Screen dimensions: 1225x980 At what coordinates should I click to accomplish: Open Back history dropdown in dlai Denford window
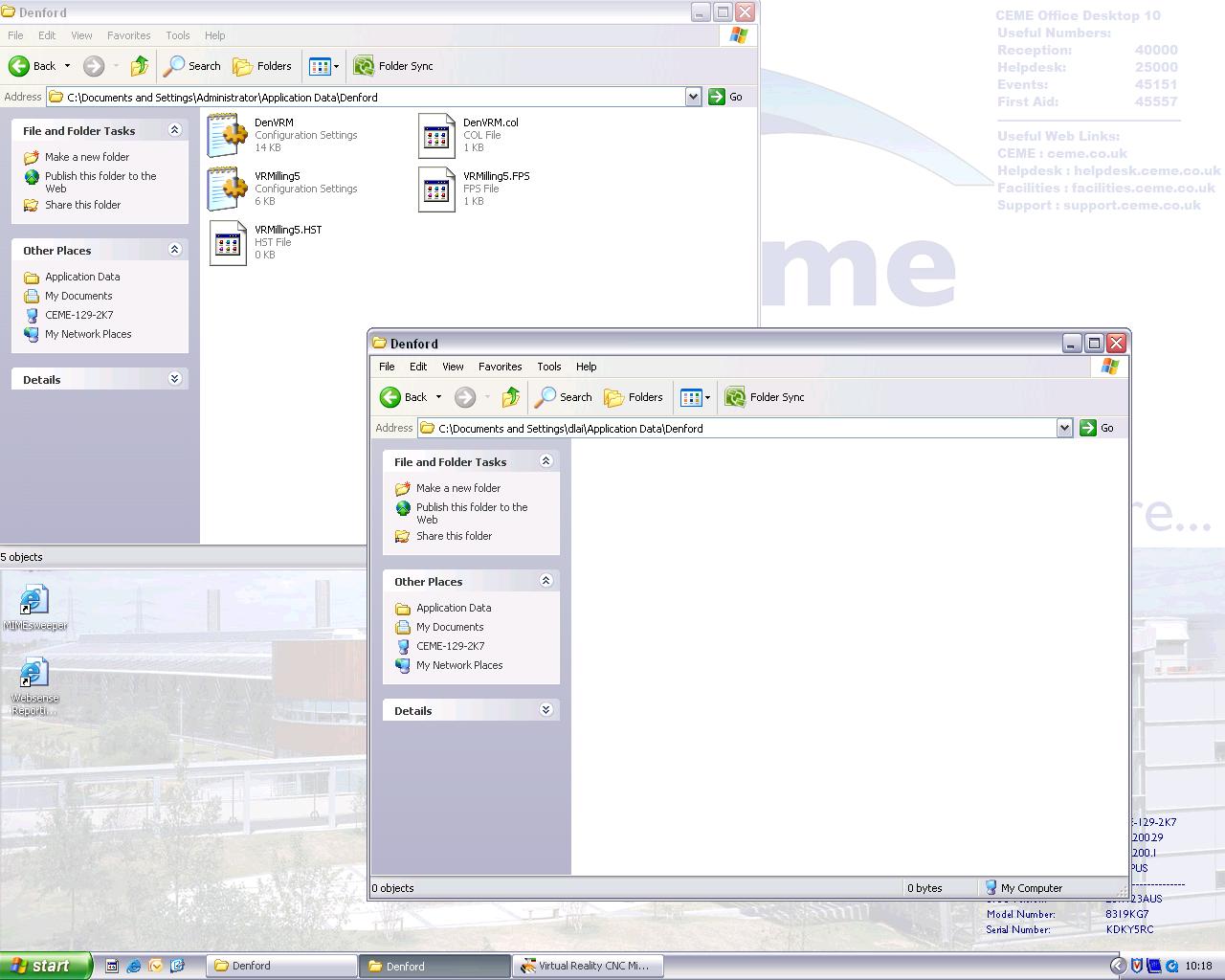[438, 397]
